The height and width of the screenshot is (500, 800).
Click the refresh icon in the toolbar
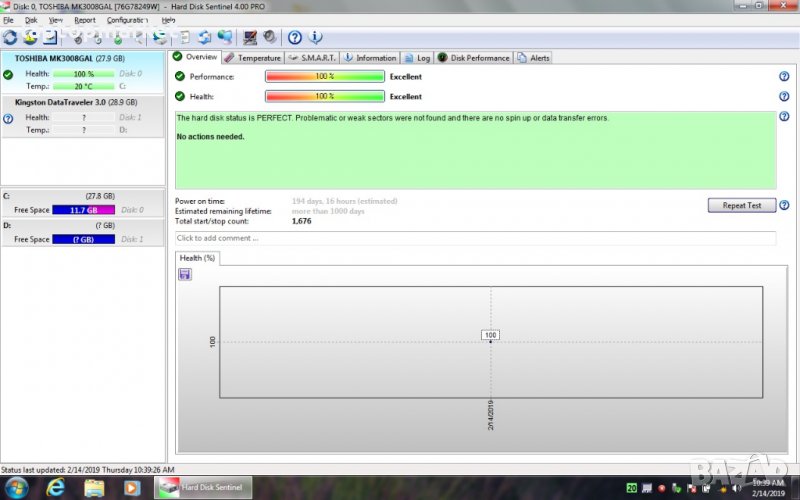(x=10, y=38)
